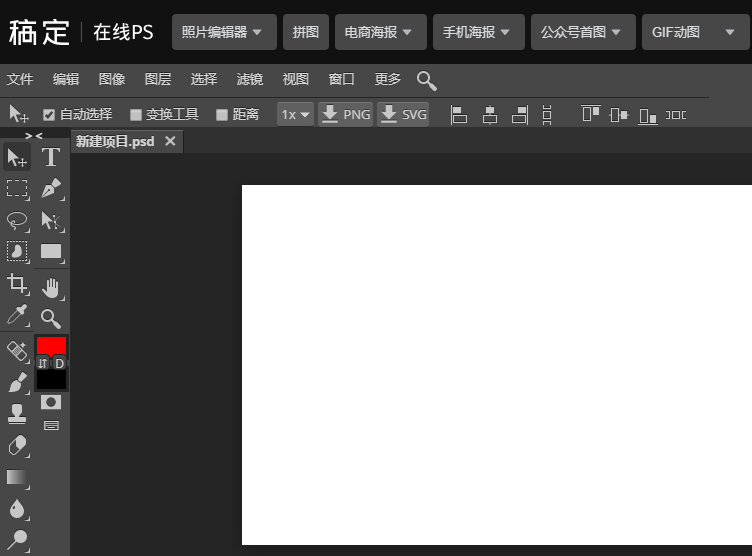Export as SVG button
This screenshot has width=752, height=556.
(x=403, y=115)
